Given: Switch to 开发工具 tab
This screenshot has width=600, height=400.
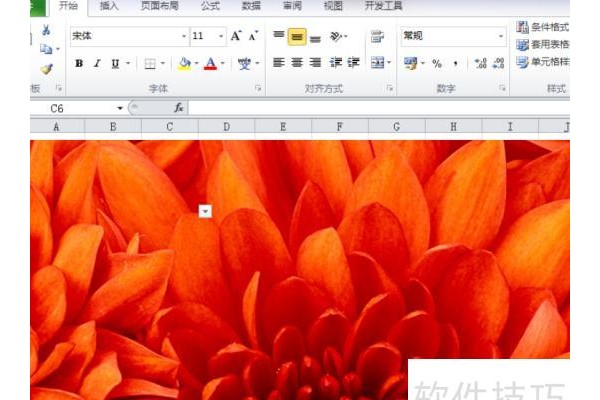Looking at the screenshot, I should pos(383,6).
